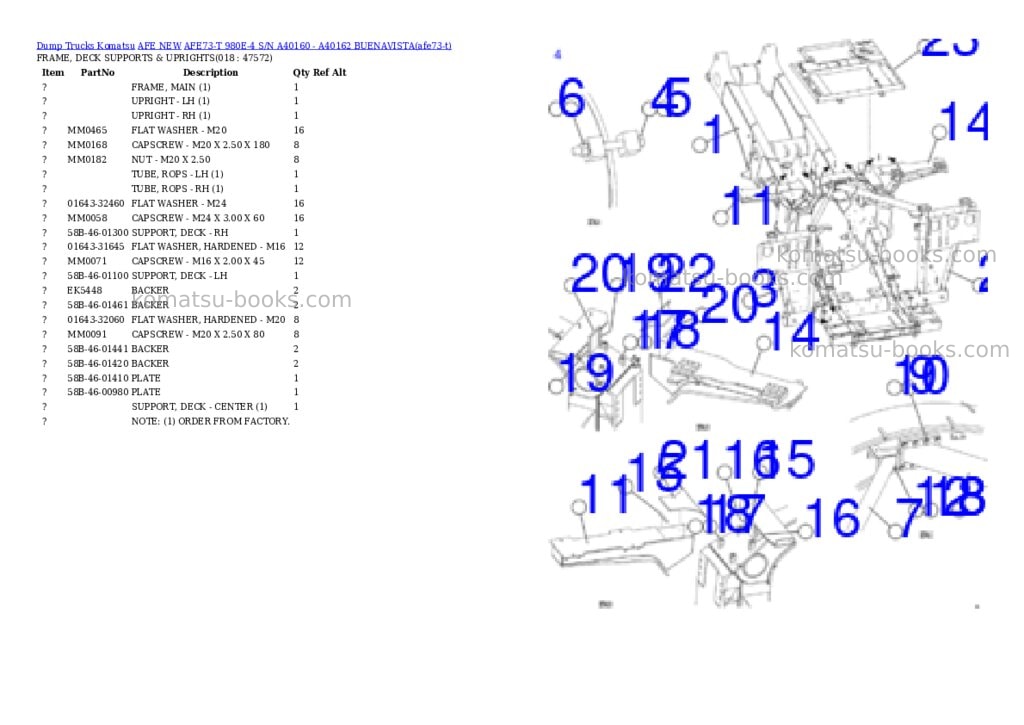Click callout number 45 in diagram

click(x=671, y=98)
